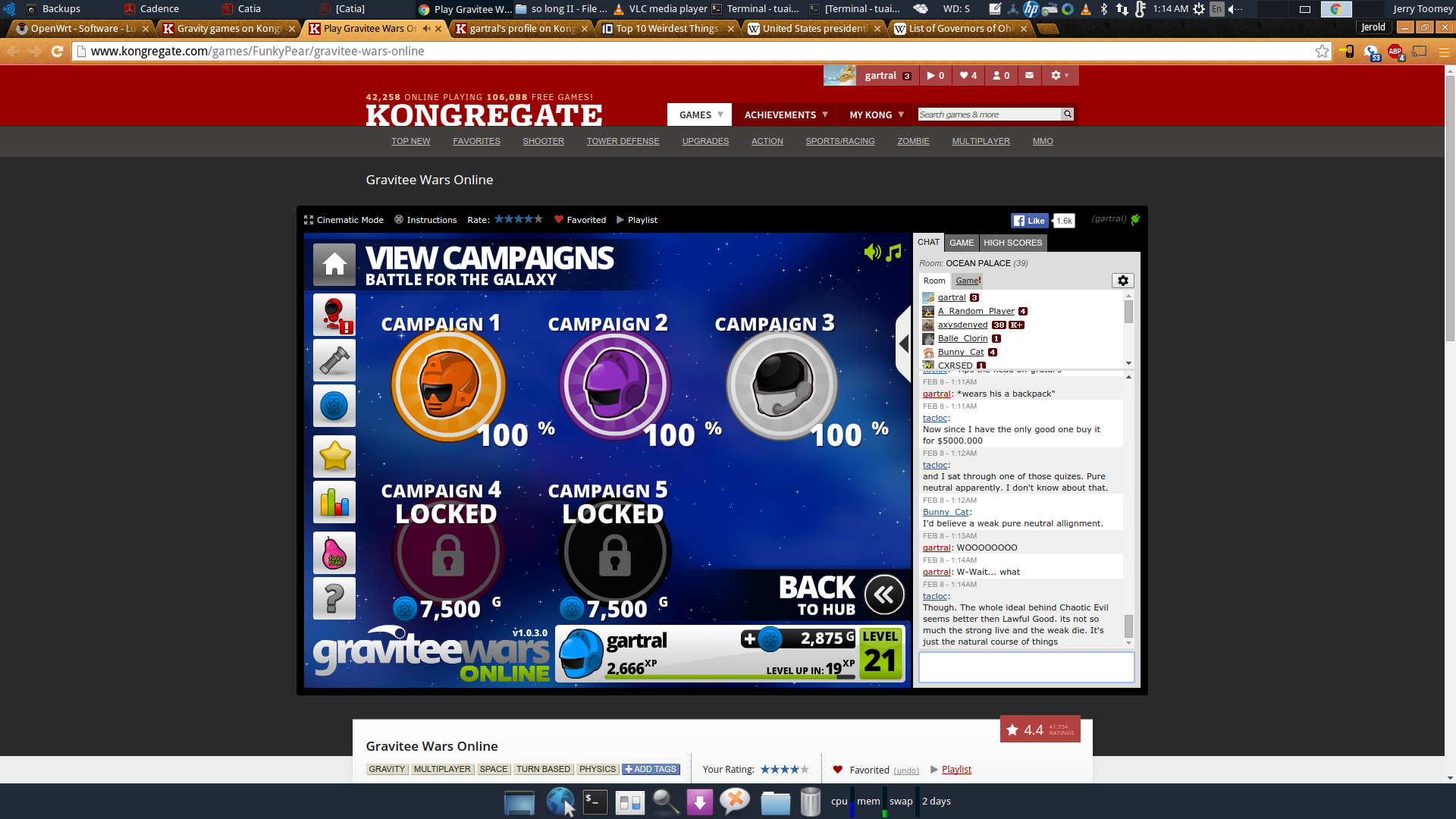Click the search games field
Viewport: 1456px width, 819px height.
pyautogui.click(x=989, y=115)
